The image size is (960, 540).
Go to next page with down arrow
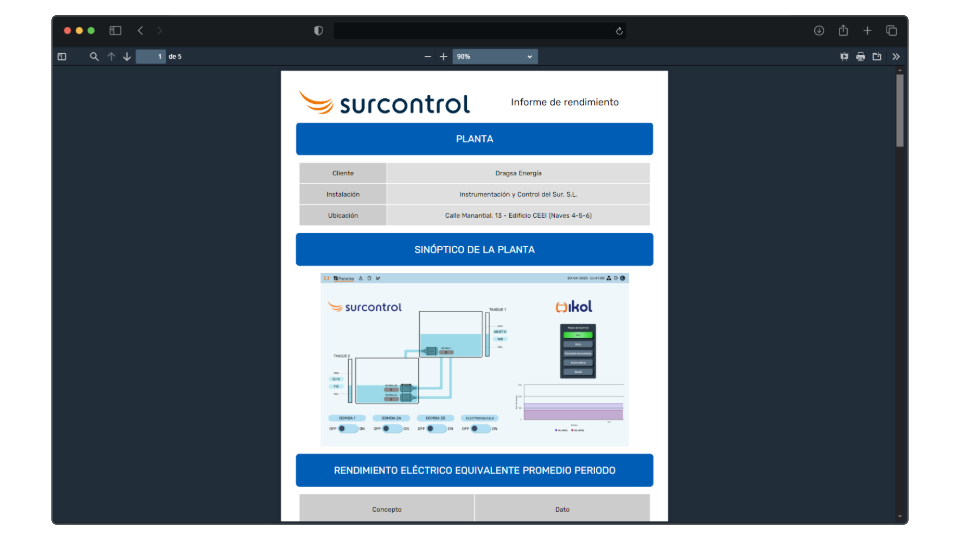pyautogui.click(x=127, y=57)
